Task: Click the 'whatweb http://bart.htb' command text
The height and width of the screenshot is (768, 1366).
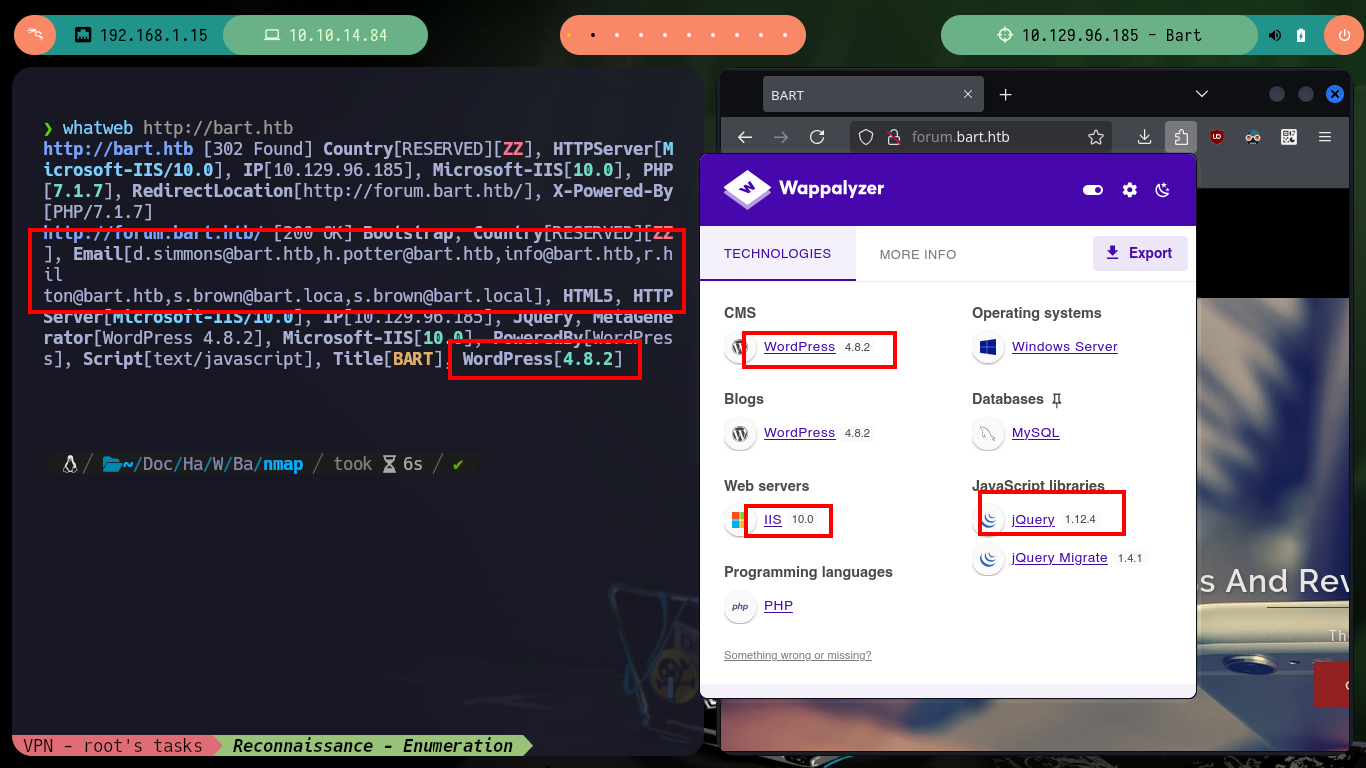Action: point(178,128)
